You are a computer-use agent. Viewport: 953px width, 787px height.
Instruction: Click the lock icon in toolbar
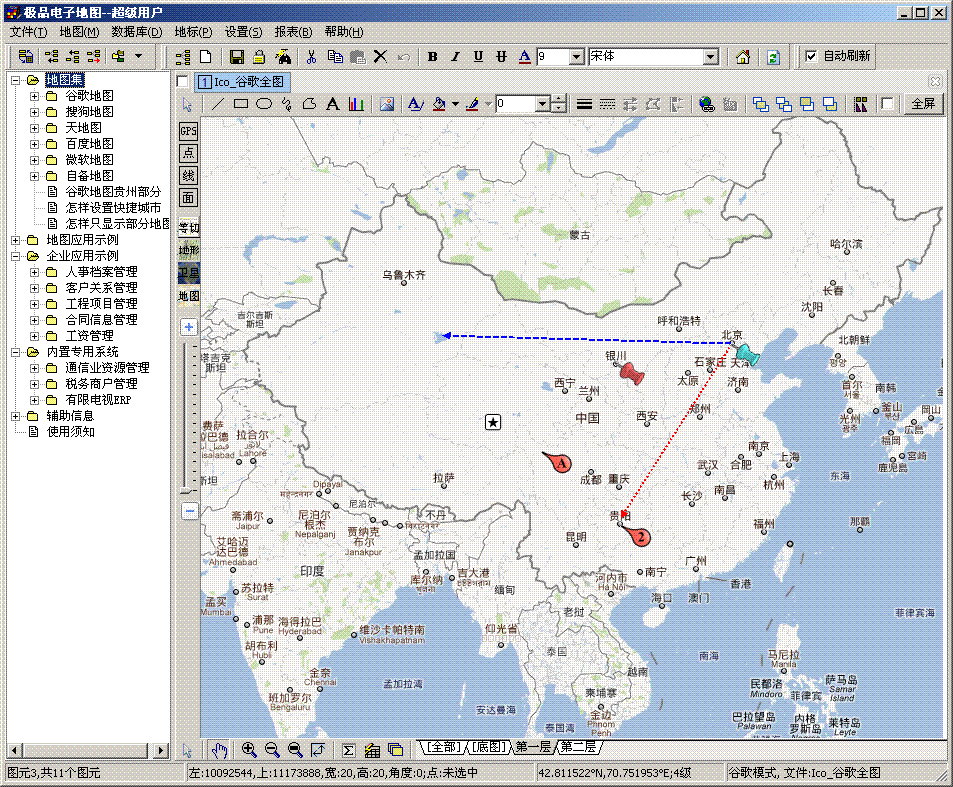(x=259, y=57)
